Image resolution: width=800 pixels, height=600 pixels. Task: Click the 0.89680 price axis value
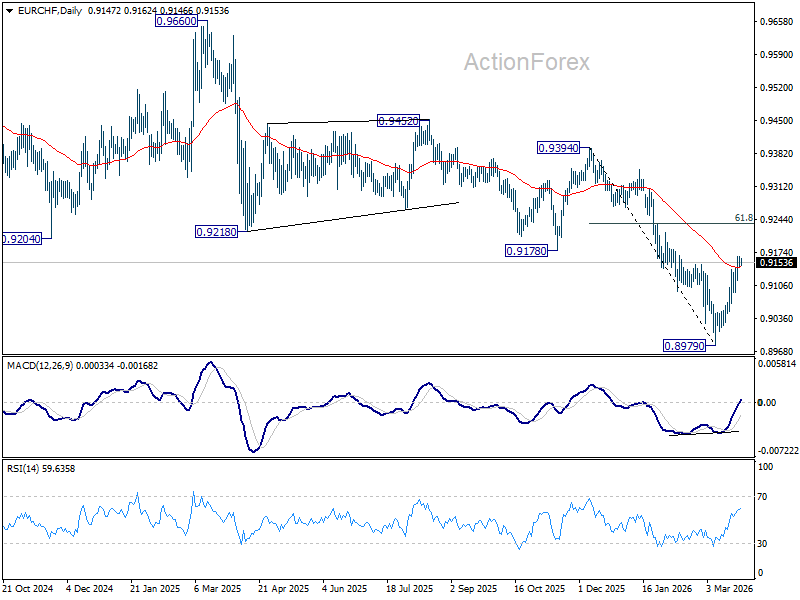click(x=777, y=352)
